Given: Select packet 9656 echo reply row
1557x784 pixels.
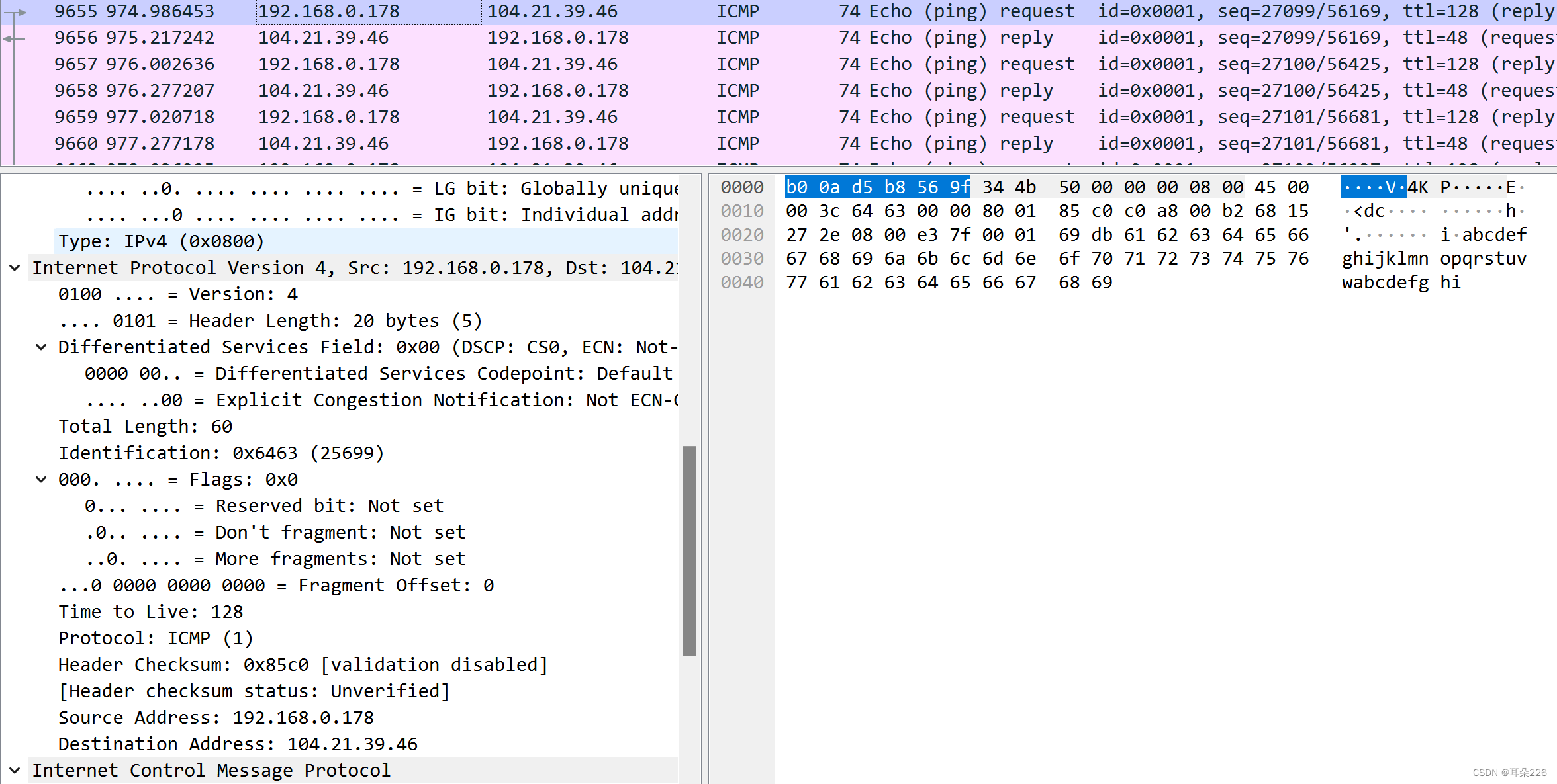Looking at the screenshot, I should tap(778, 38).
